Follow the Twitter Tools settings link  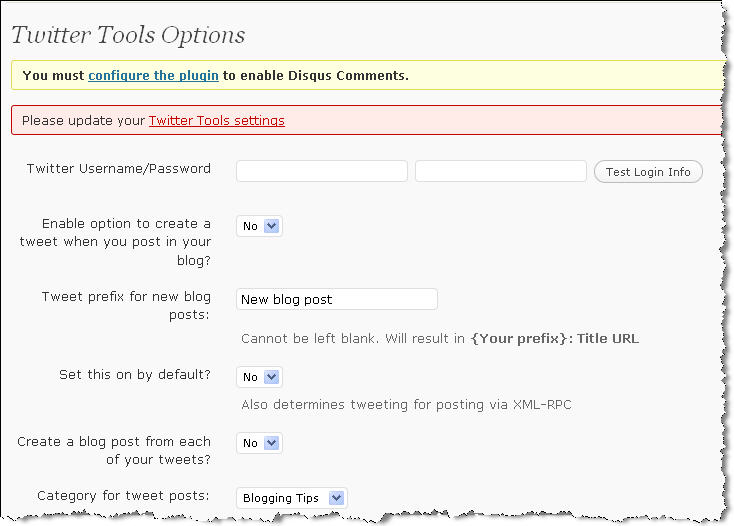(216, 121)
